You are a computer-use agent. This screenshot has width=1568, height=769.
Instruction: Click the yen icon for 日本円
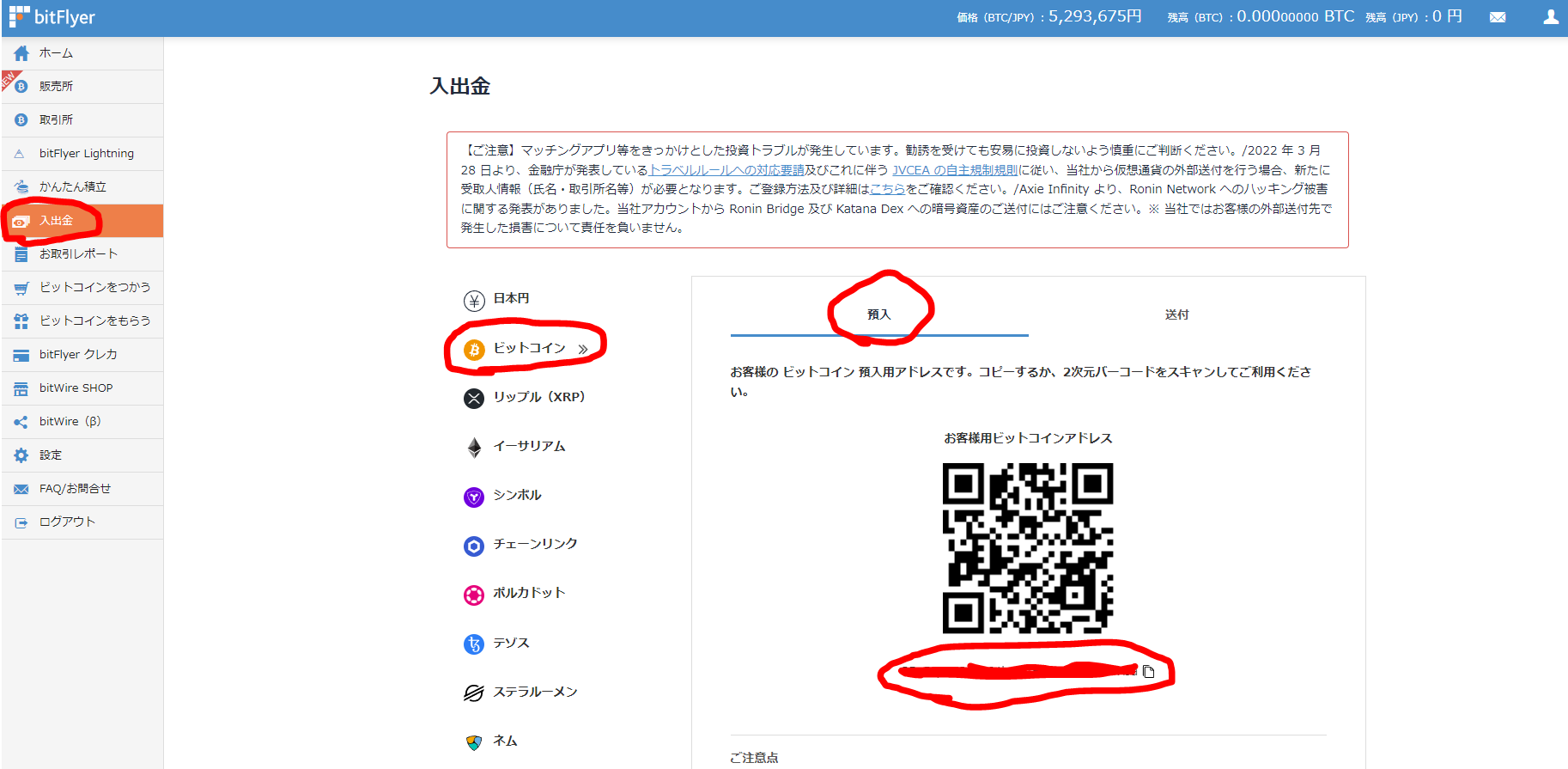point(474,300)
